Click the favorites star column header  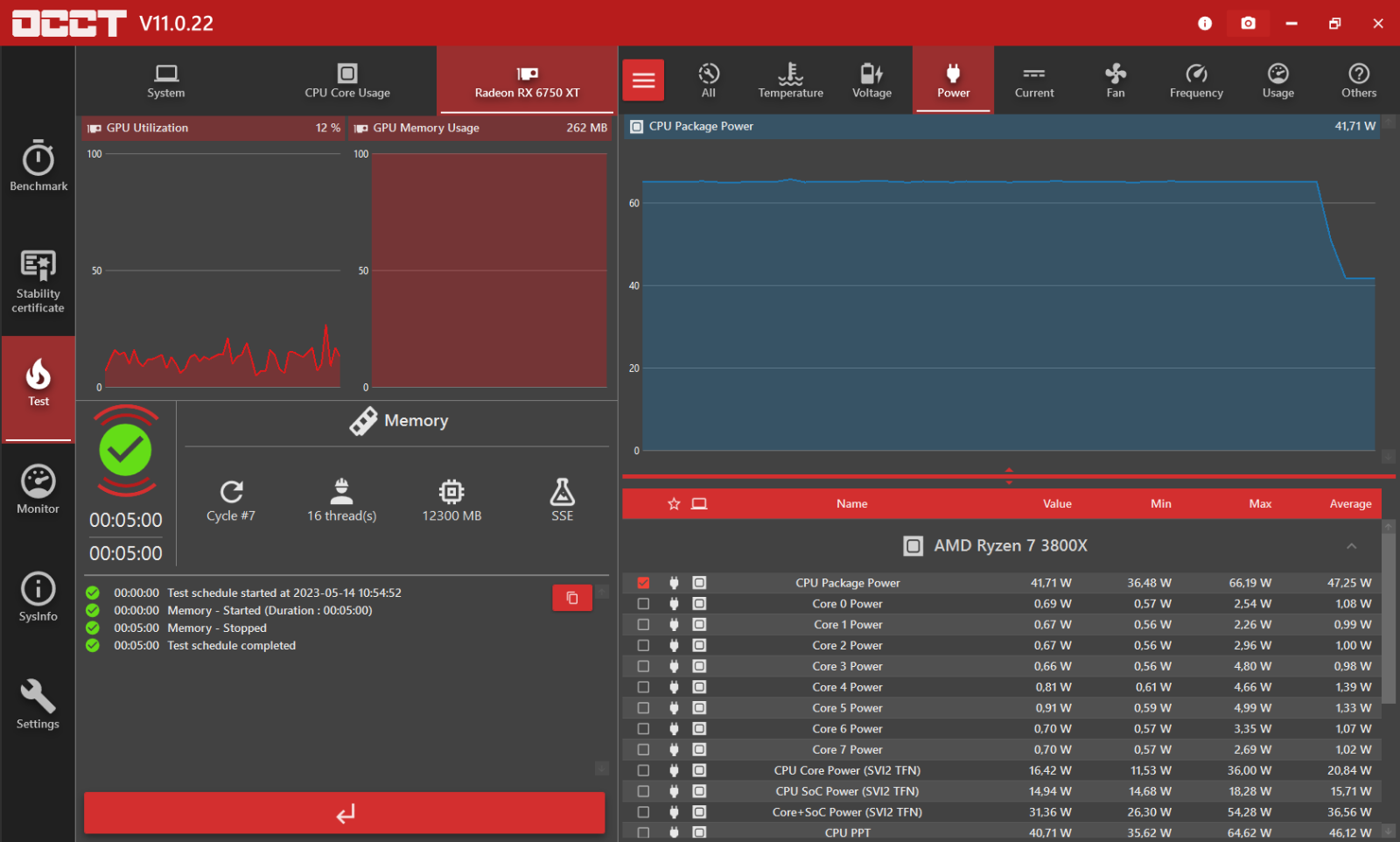(674, 504)
